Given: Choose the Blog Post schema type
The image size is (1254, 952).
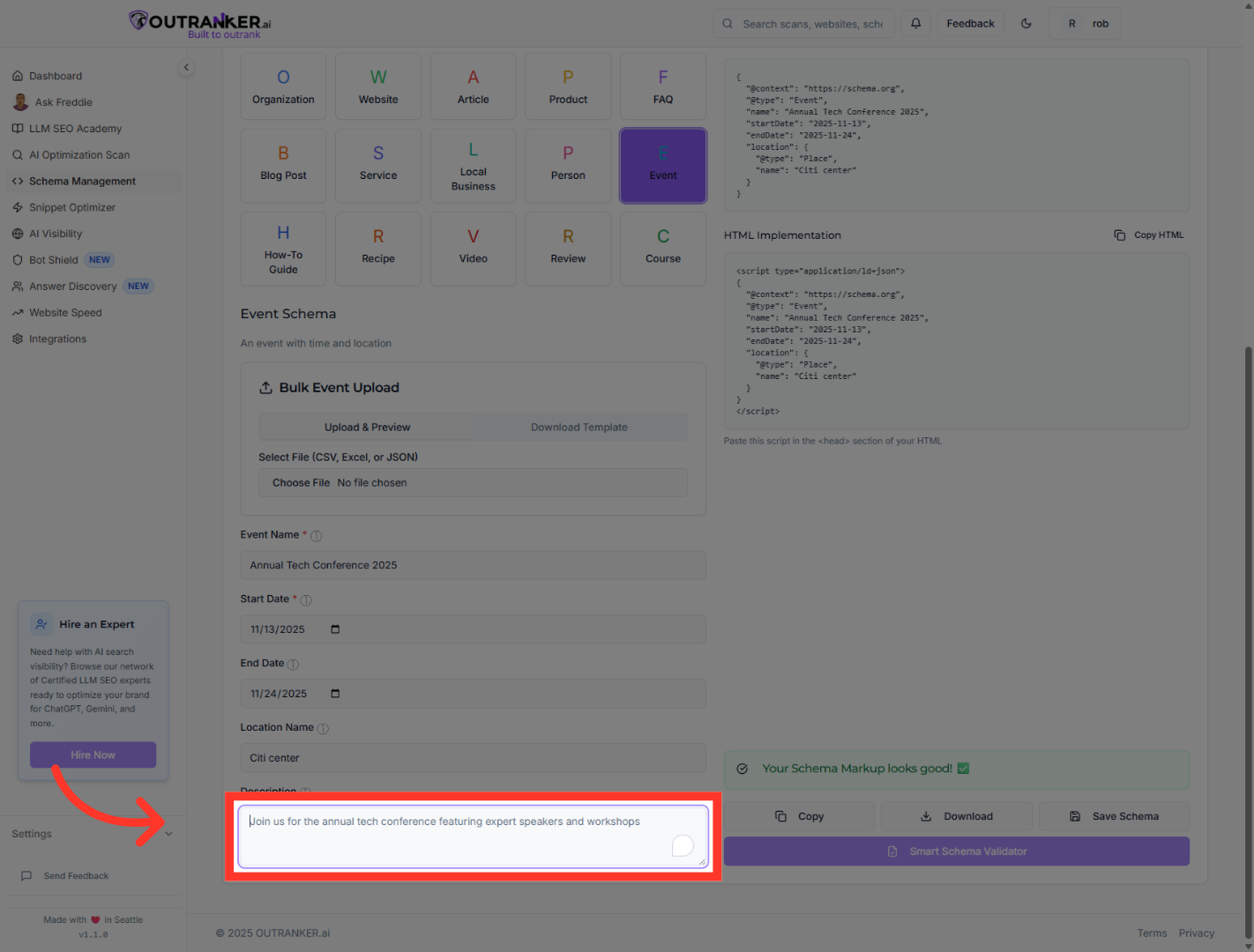Looking at the screenshot, I should (283, 166).
